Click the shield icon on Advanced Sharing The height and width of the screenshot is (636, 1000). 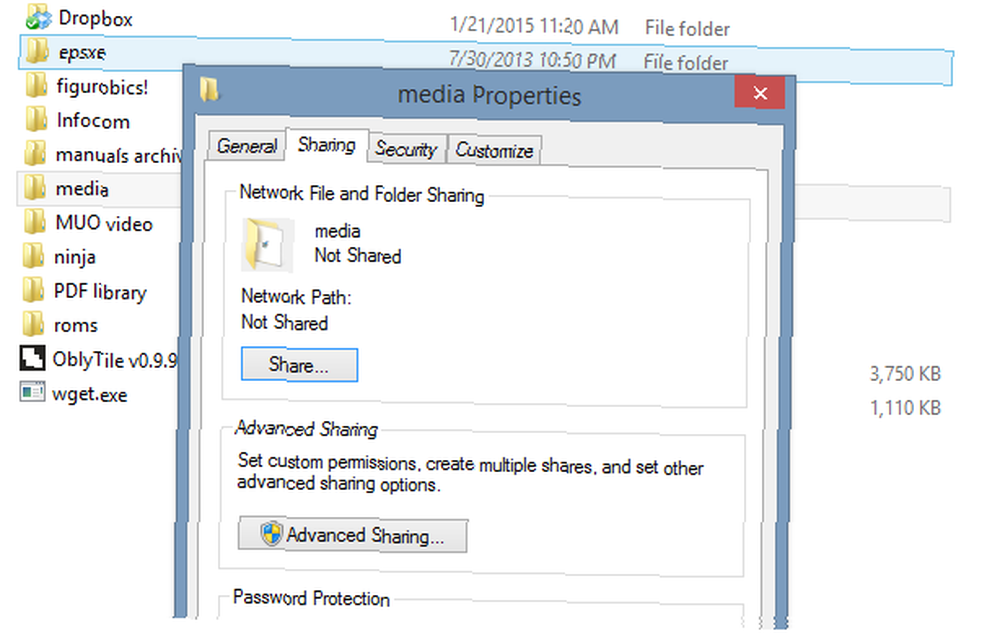pos(272,533)
